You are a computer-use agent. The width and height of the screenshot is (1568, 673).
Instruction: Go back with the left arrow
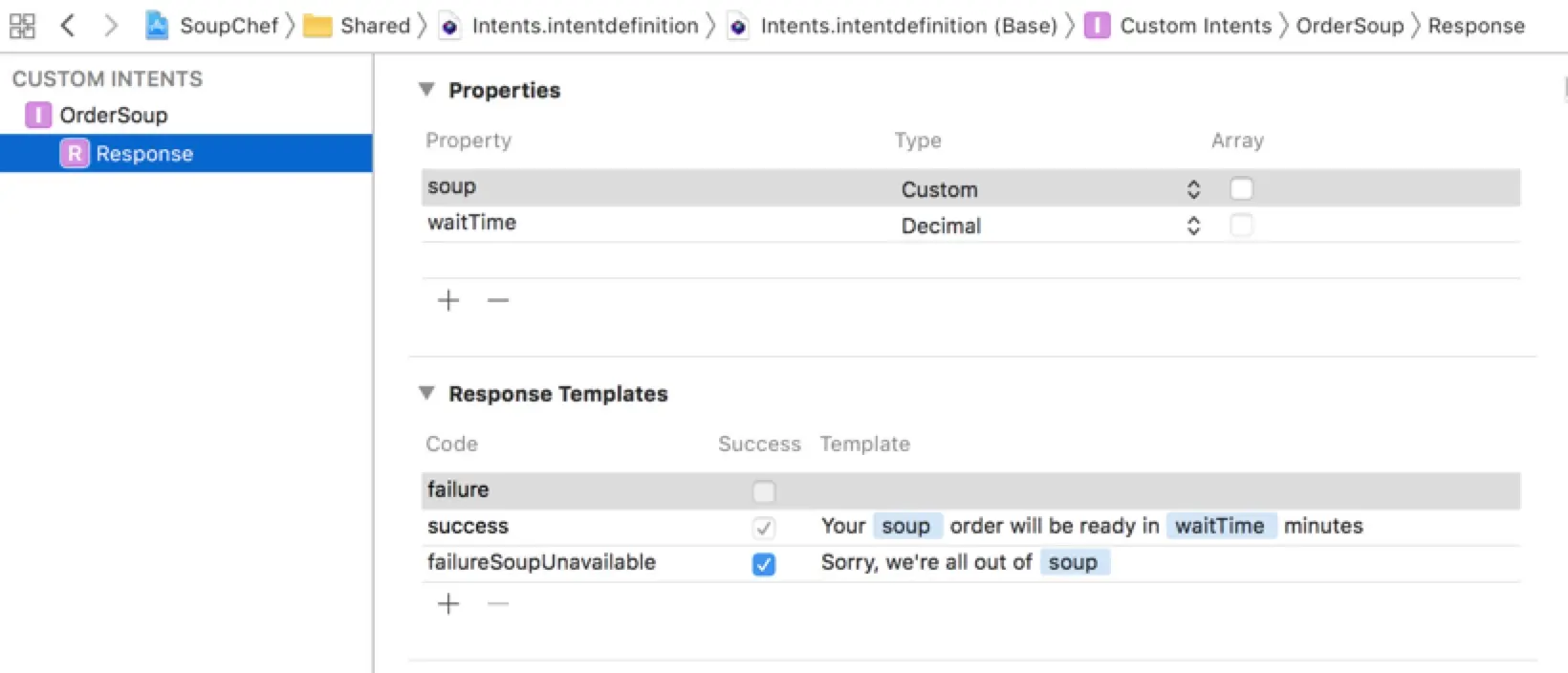click(x=68, y=26)
